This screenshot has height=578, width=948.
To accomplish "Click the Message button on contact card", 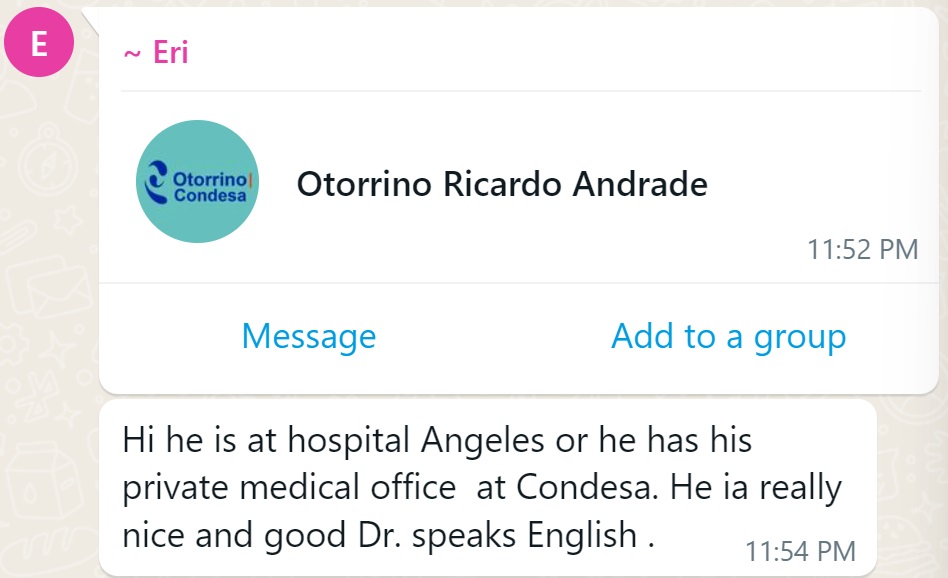I will tap(309, 336).
